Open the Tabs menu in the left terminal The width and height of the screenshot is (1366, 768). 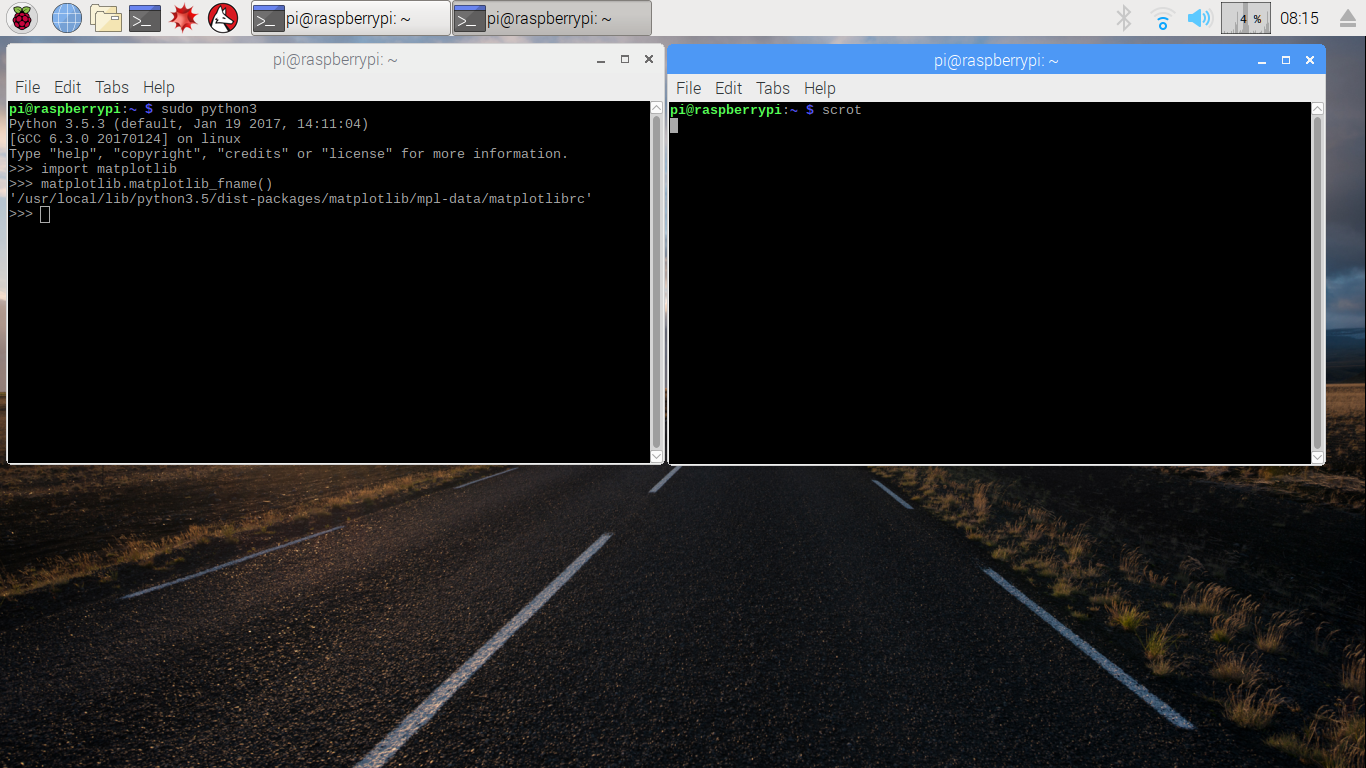click(112, 87)
